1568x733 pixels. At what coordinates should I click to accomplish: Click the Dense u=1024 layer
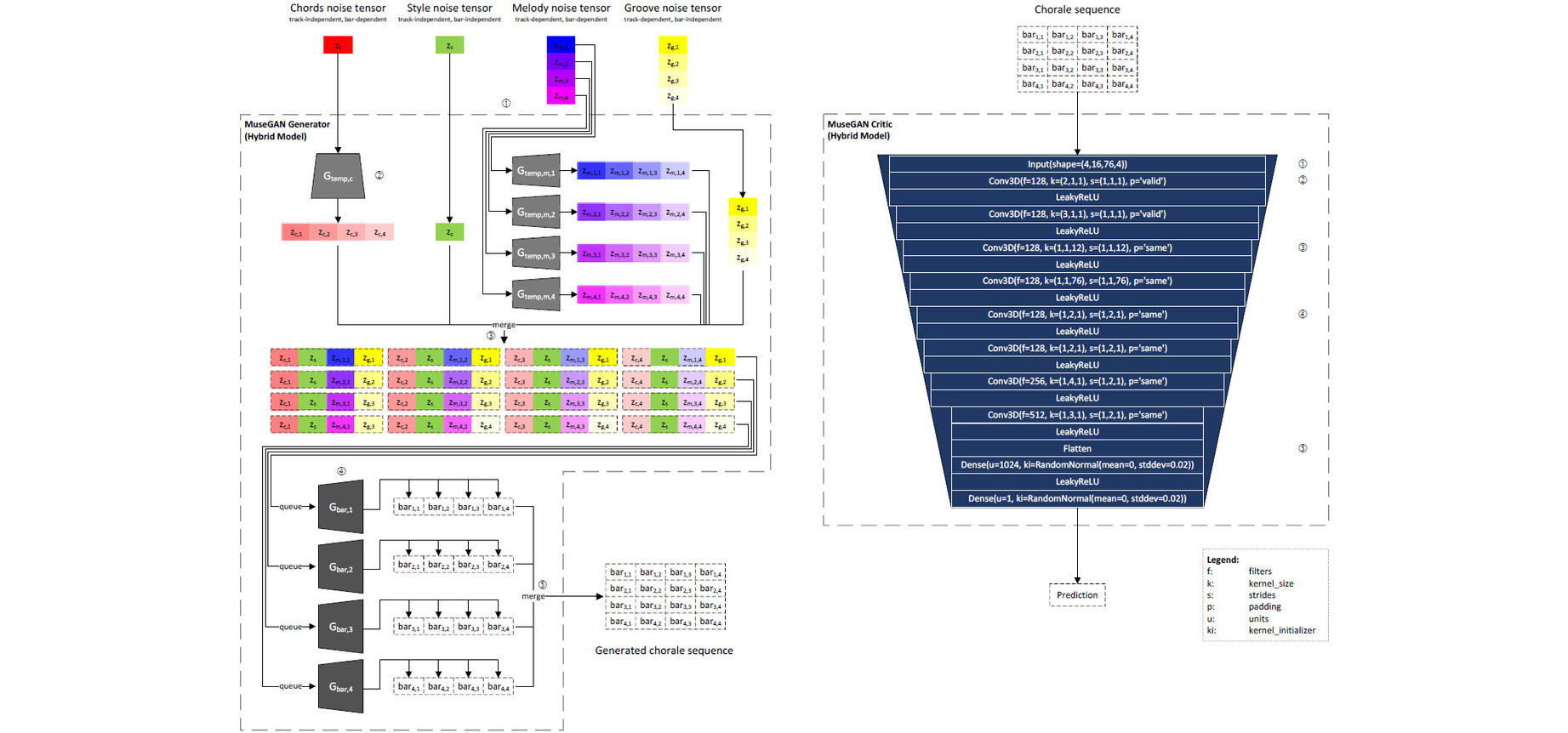[x=1077, y=465]
